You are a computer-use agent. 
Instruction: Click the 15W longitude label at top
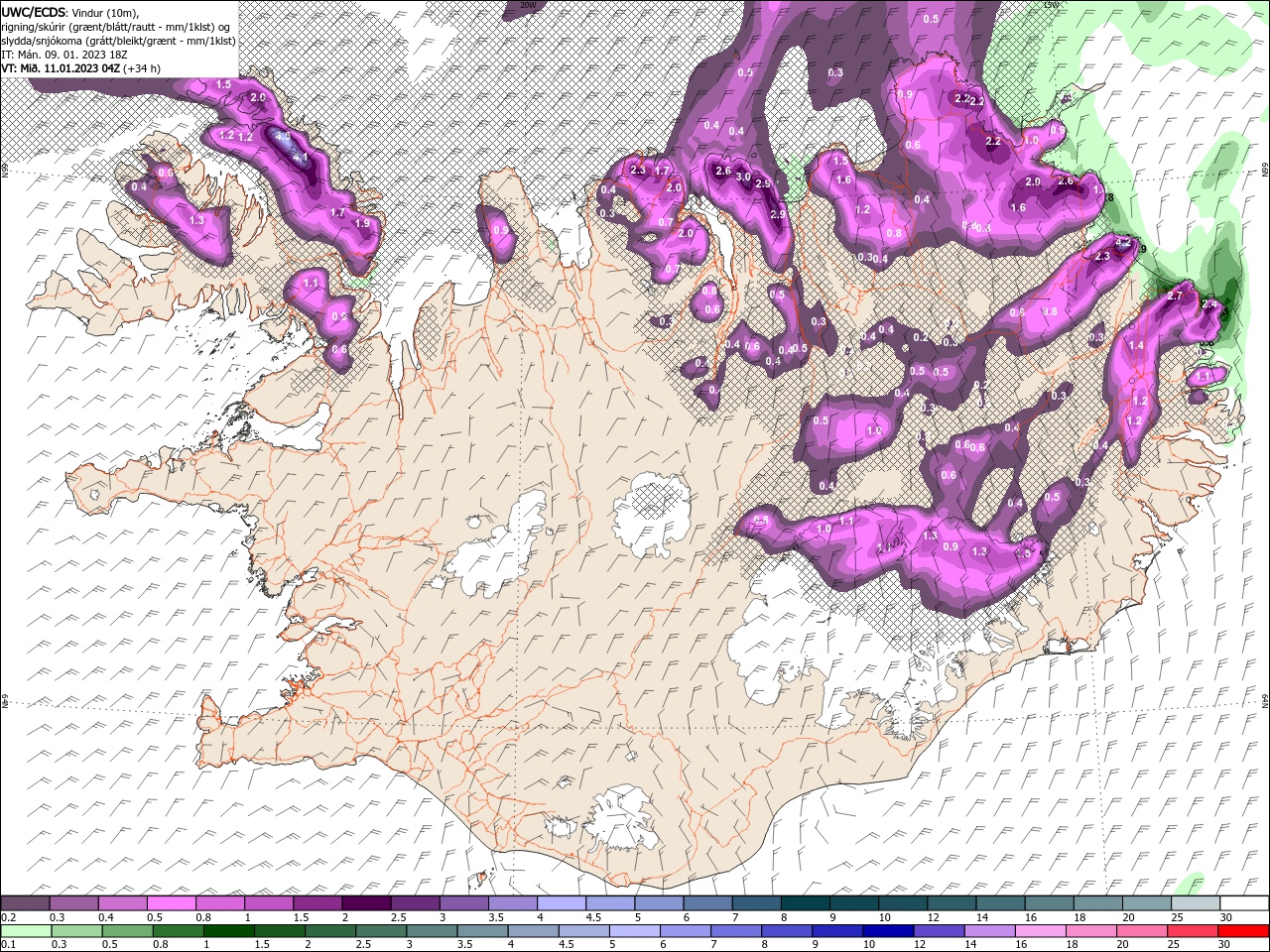tap(1051, 5)
